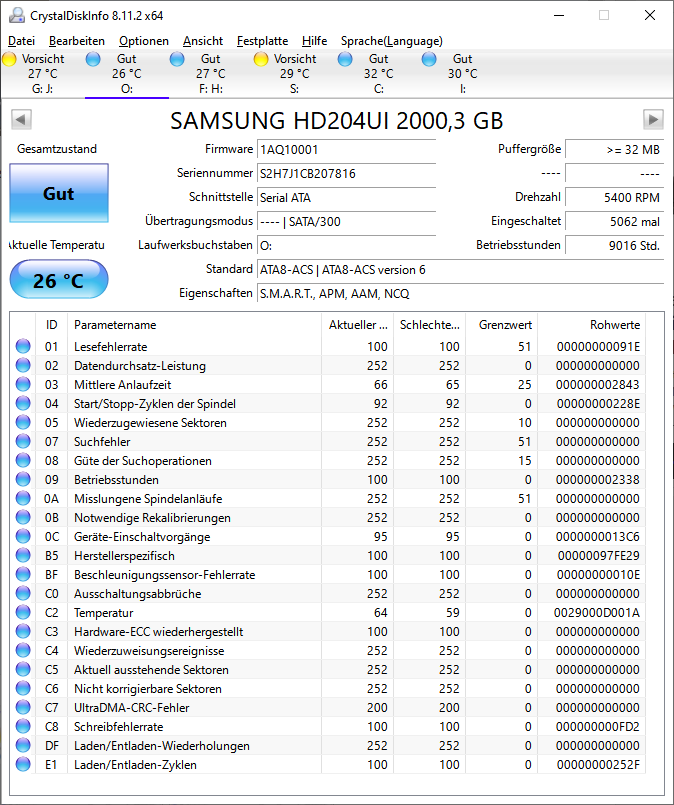674x805 pixels.
Task: Click the Gut overall health status button
Action: pos(59,193)
